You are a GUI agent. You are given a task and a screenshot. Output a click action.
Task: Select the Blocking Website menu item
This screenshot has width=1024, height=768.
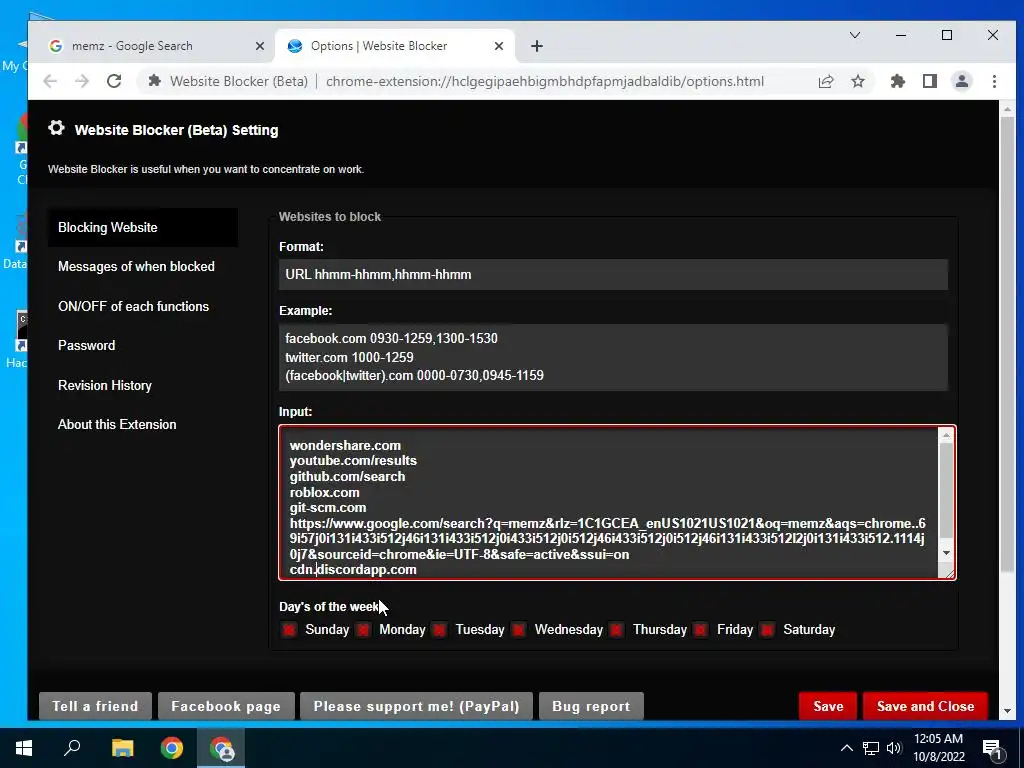click(x=143, y=227)
